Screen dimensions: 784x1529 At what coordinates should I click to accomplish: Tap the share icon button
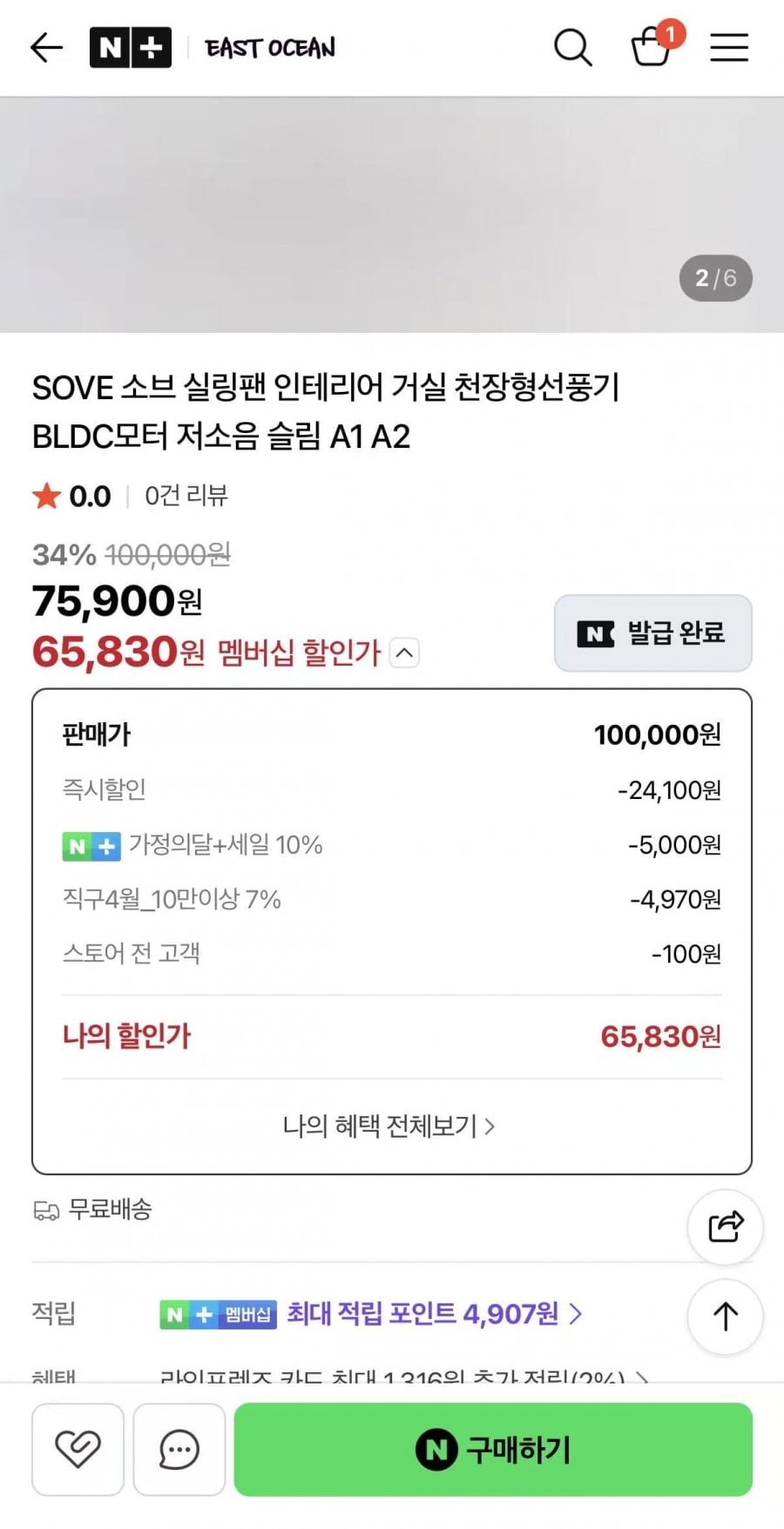pos(725,1227)
